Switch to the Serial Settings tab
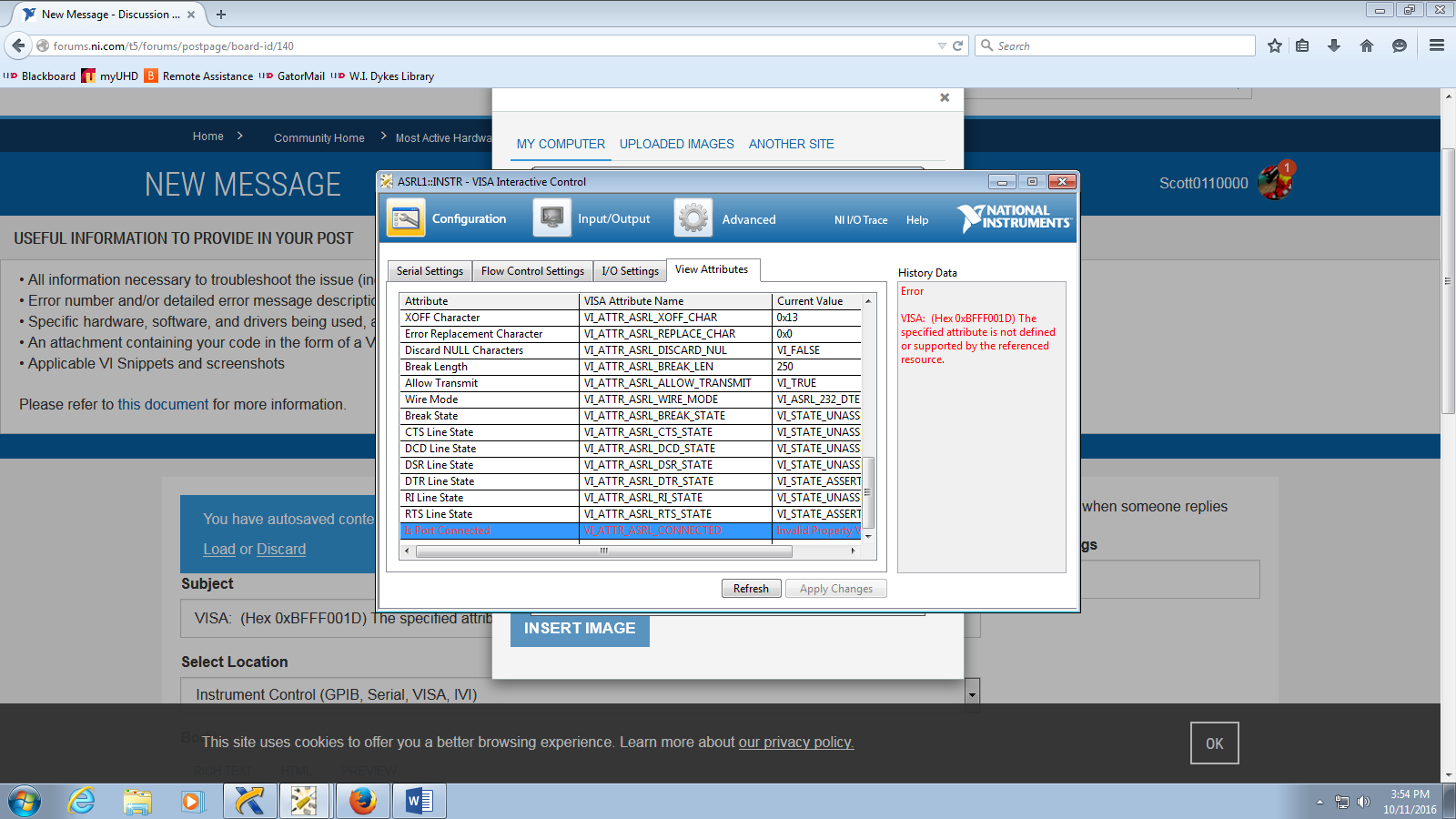Image resolution: width=1456 pixels, height=819 pixels. click(430, 271)
